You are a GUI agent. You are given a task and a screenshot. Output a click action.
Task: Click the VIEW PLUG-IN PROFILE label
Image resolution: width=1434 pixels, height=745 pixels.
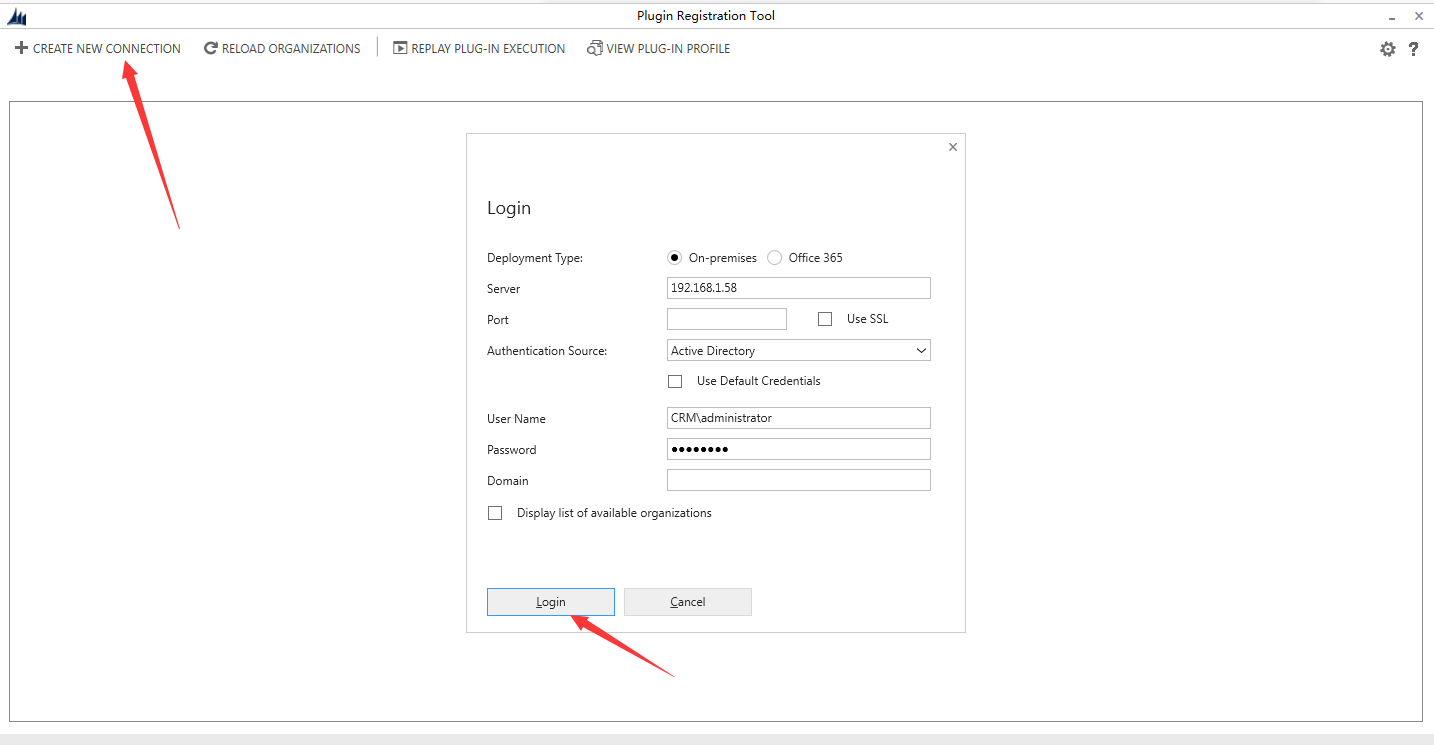[x=668, y=48]
